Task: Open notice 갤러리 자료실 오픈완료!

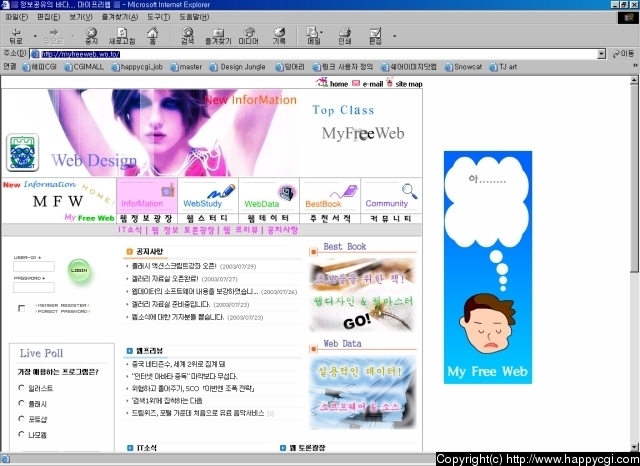Action: pyautogui.click(x=165, y=279)
